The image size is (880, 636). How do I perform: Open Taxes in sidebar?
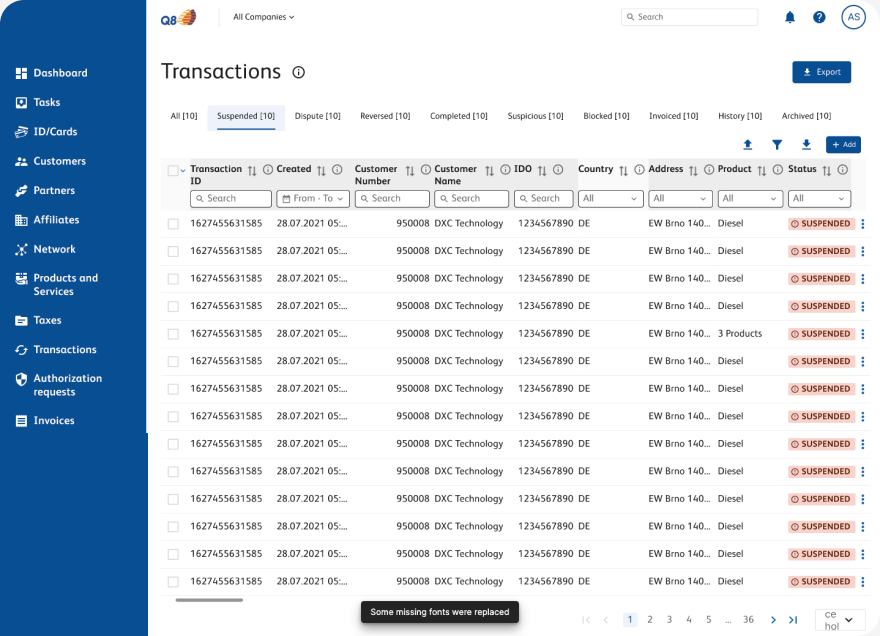tap(38, 321)
